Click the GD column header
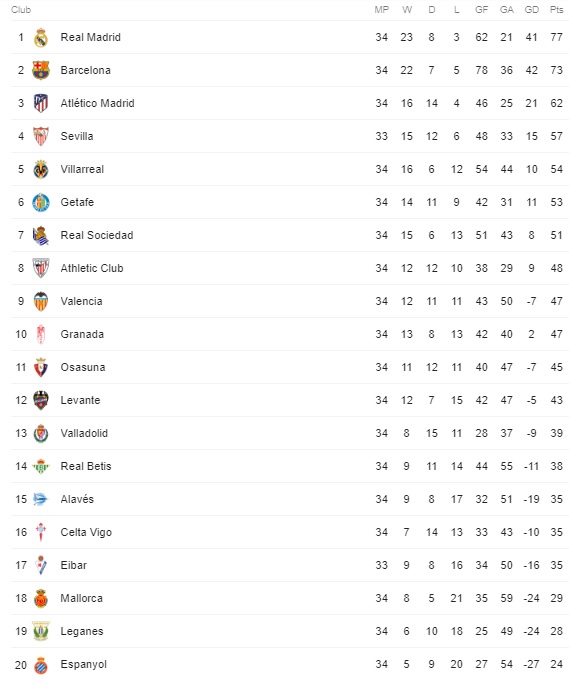Screen dimensions: 572x687 (x=532, y=10)
